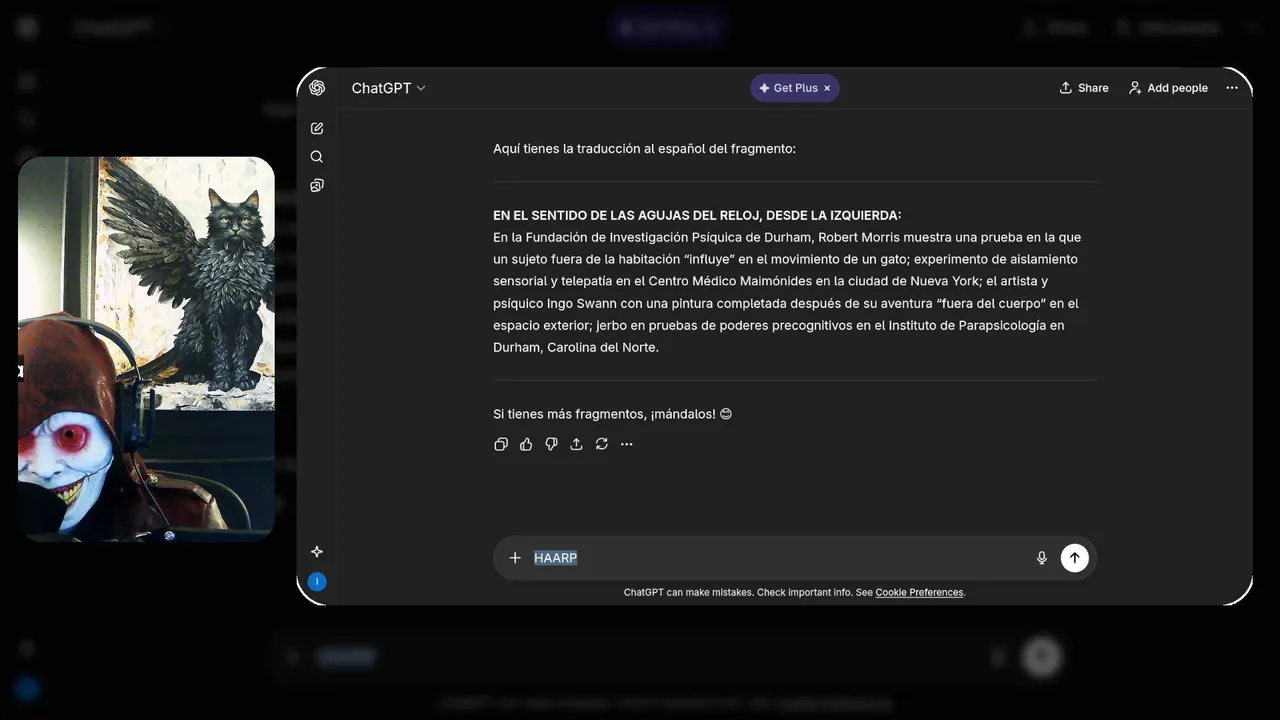Click the winged cat painting in the webcam overlay
The height and width of the screenshot is (720, 1280).
click(x=189, y=282)
